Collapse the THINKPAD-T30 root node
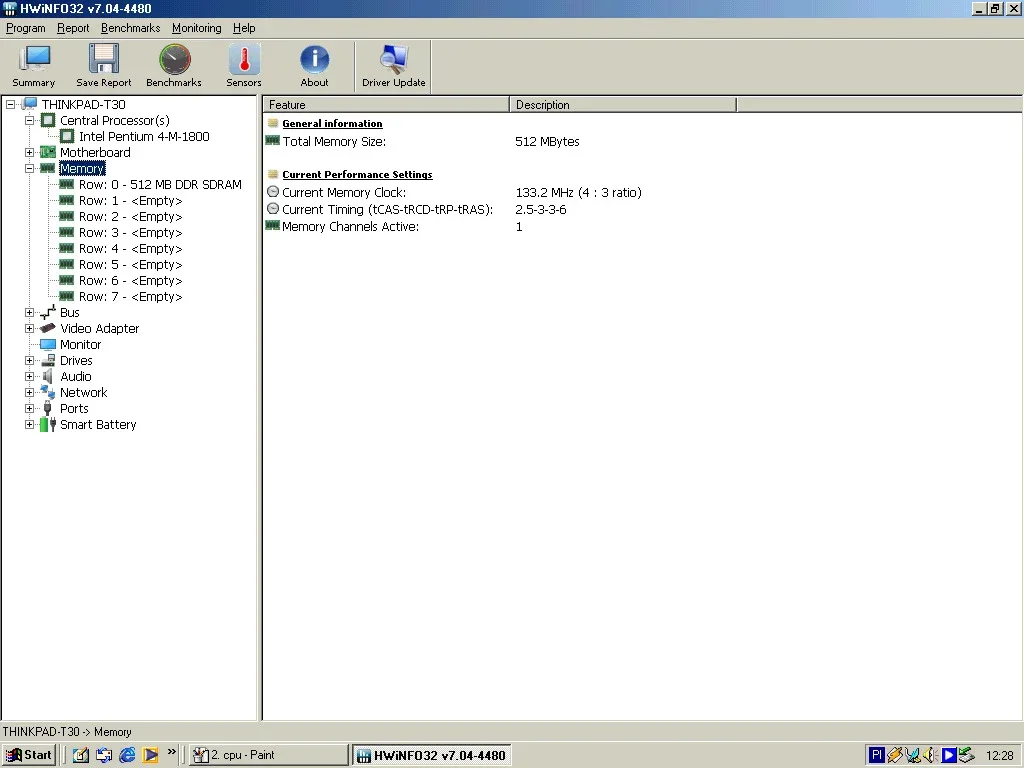Viewport: 1024px width, 768px height. click(x=10, y=104)
